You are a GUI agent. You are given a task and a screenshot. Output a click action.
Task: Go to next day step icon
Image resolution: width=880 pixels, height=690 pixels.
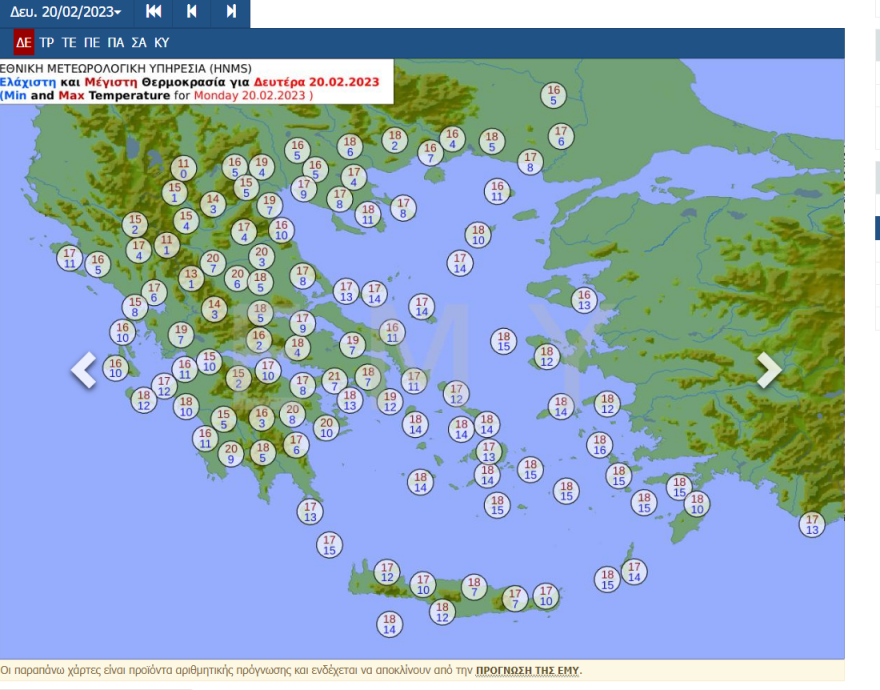(x=231, y=12)
